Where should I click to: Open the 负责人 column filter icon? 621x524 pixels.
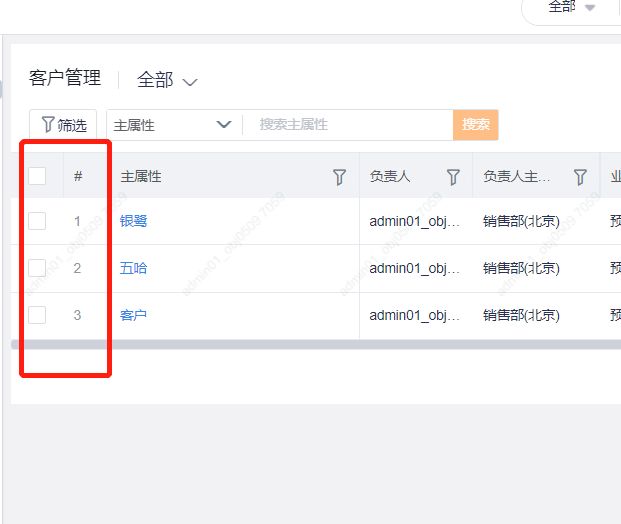(x=453, y=177)
